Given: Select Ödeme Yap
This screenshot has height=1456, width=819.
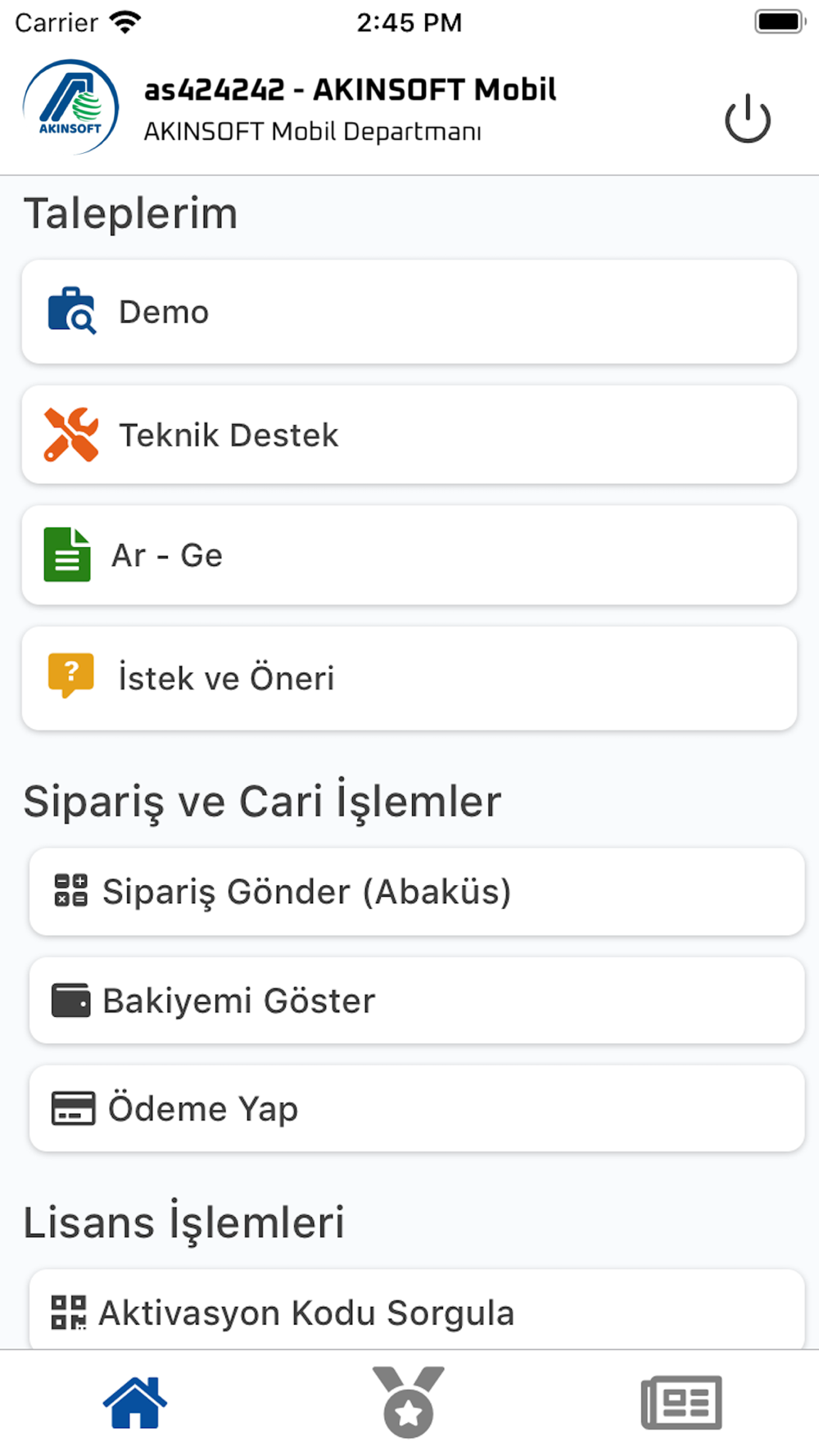Looking at the screenshot, I should pos(417,1108).
